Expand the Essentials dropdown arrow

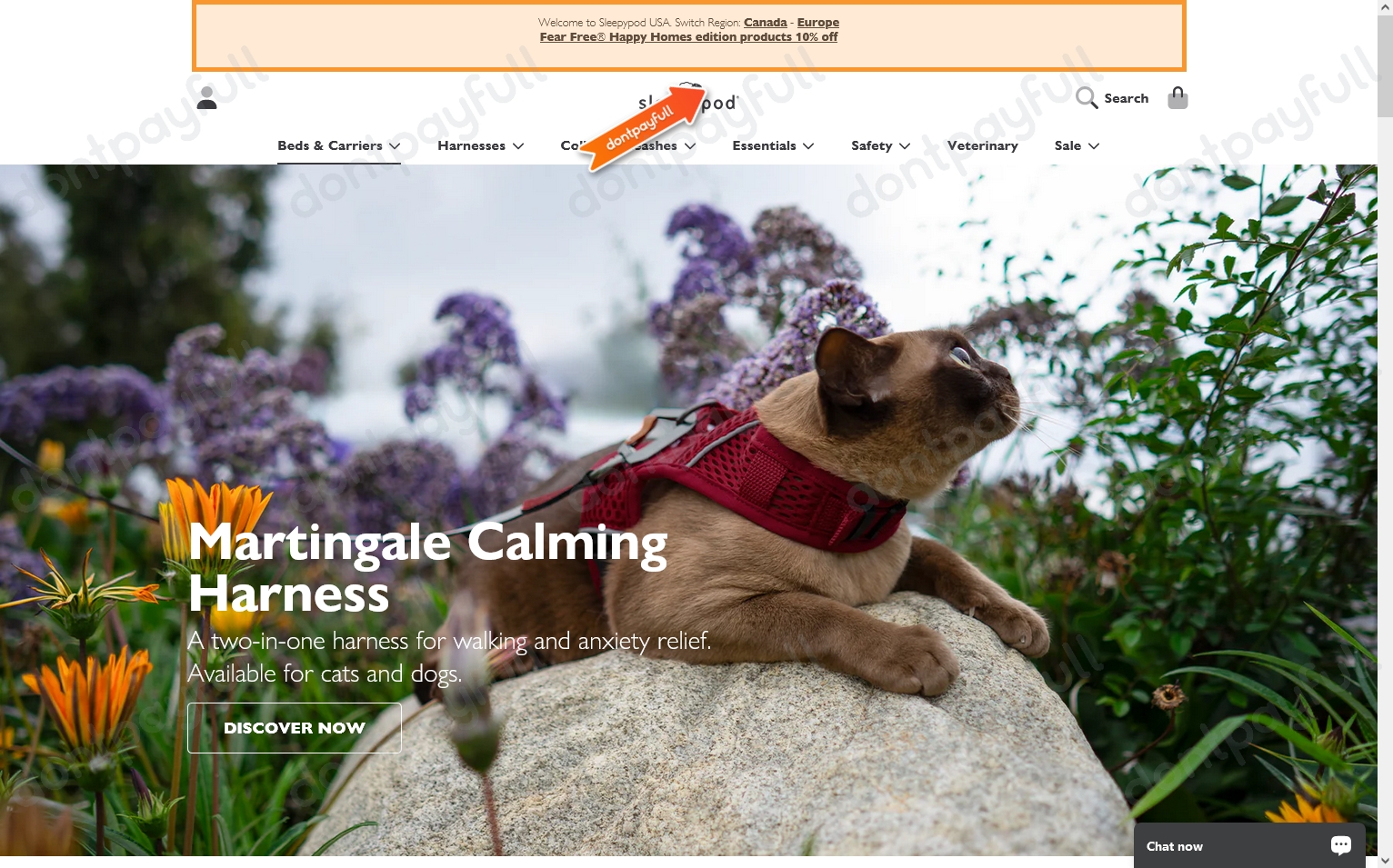808,146
